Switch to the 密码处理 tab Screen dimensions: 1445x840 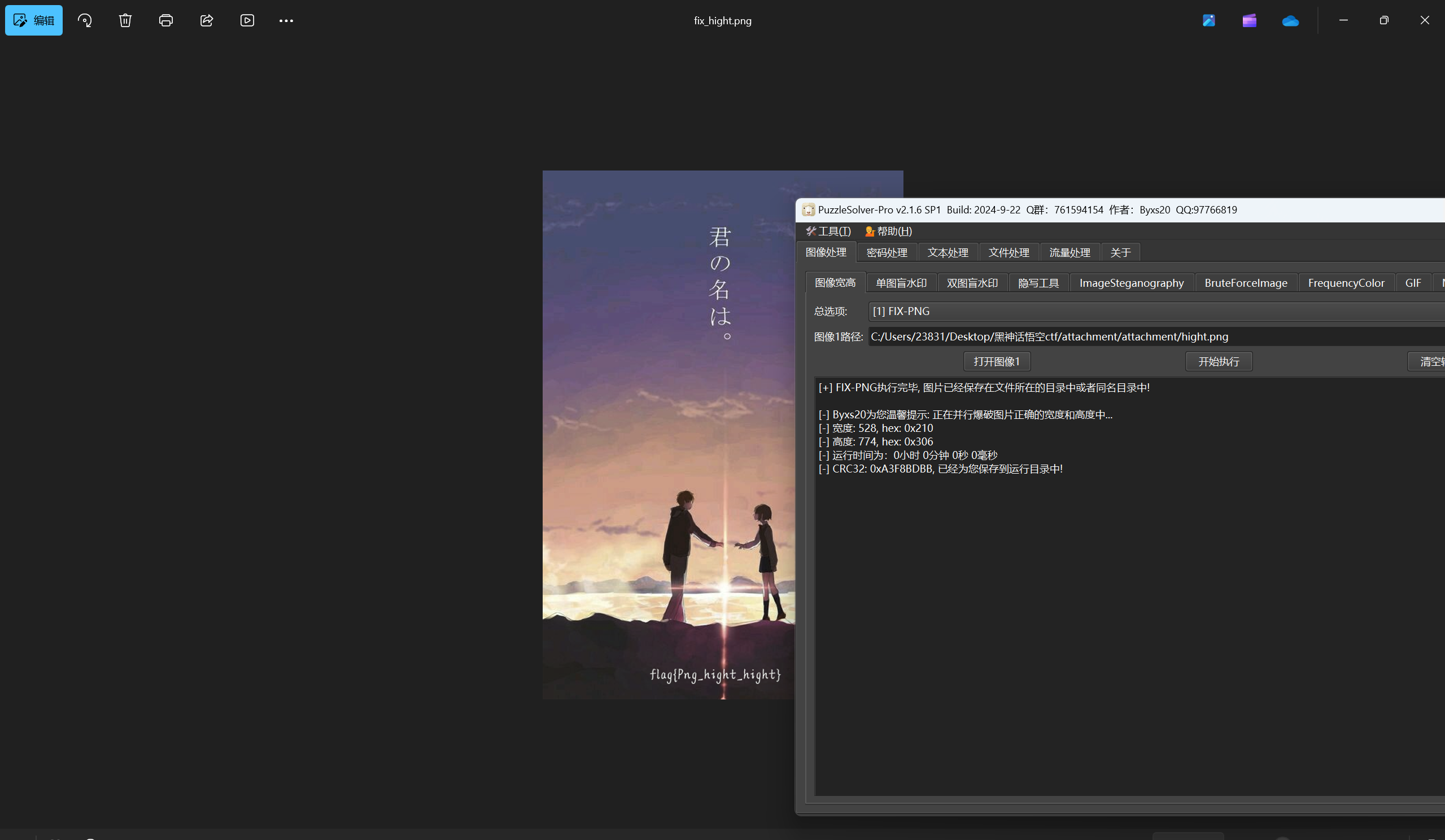887,252
